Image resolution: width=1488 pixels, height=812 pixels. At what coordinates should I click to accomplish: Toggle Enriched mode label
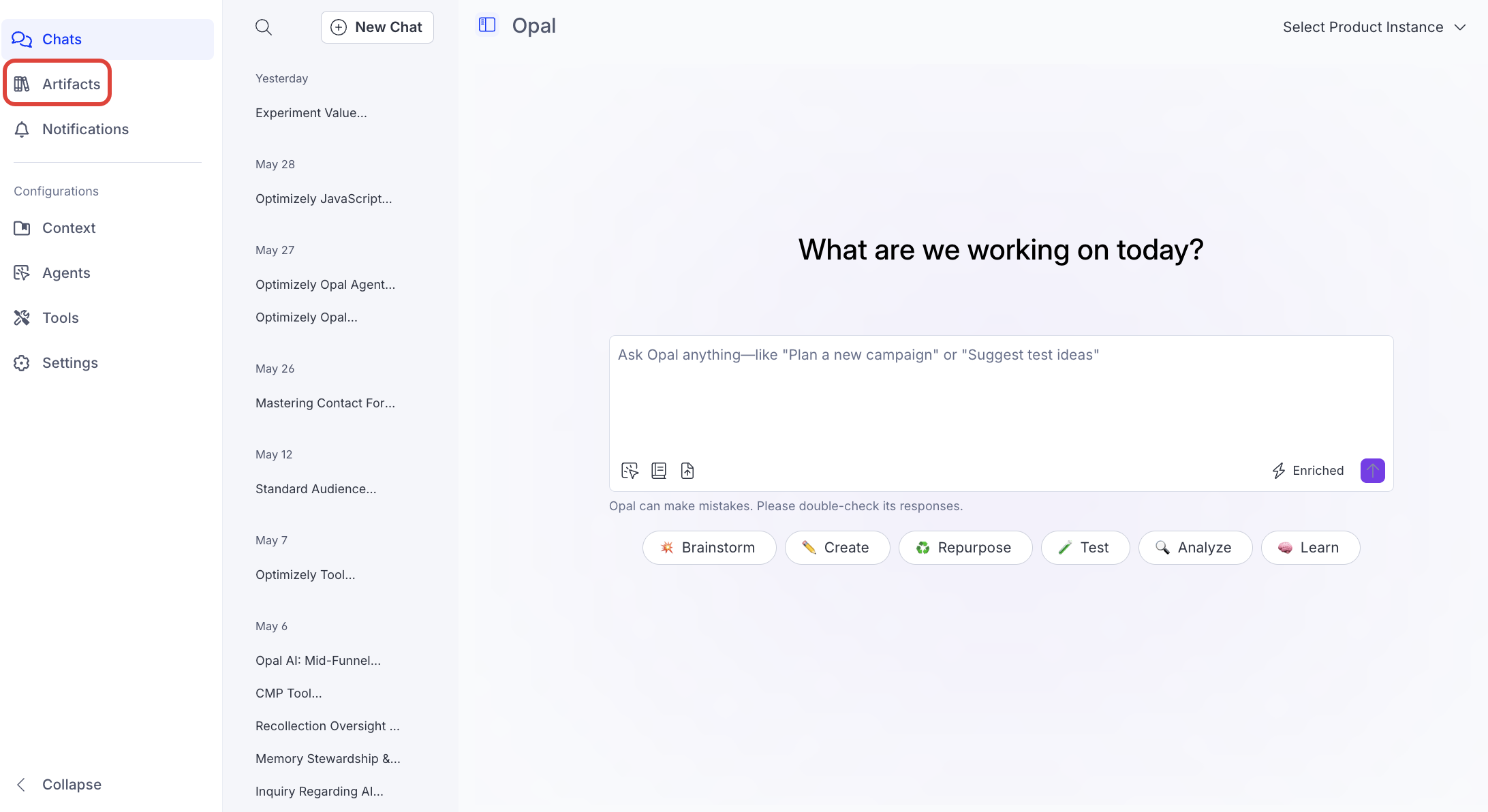(1318, 471)
